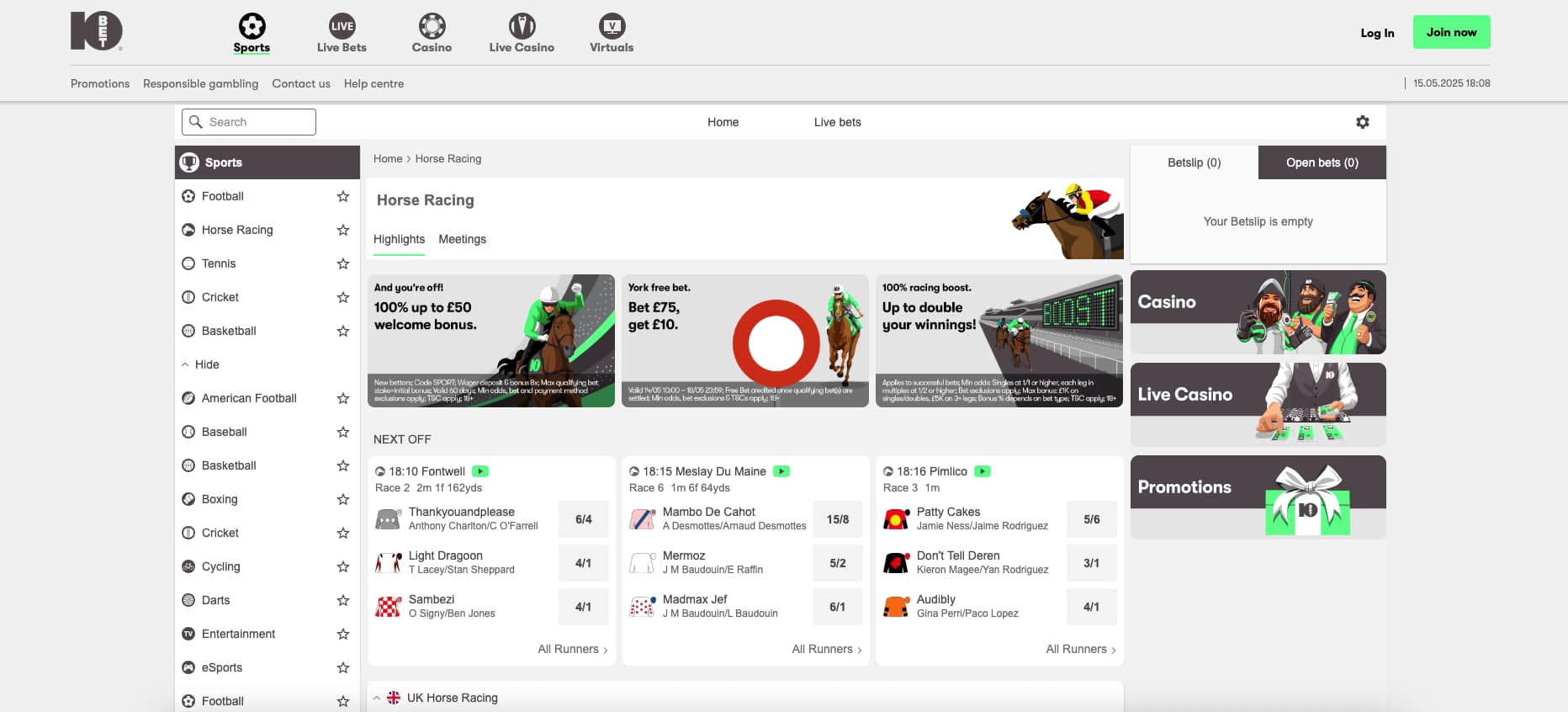Viewport: 1568px width, 712px height.
Task: Open the Virtuals header icon
Action: 612,25
